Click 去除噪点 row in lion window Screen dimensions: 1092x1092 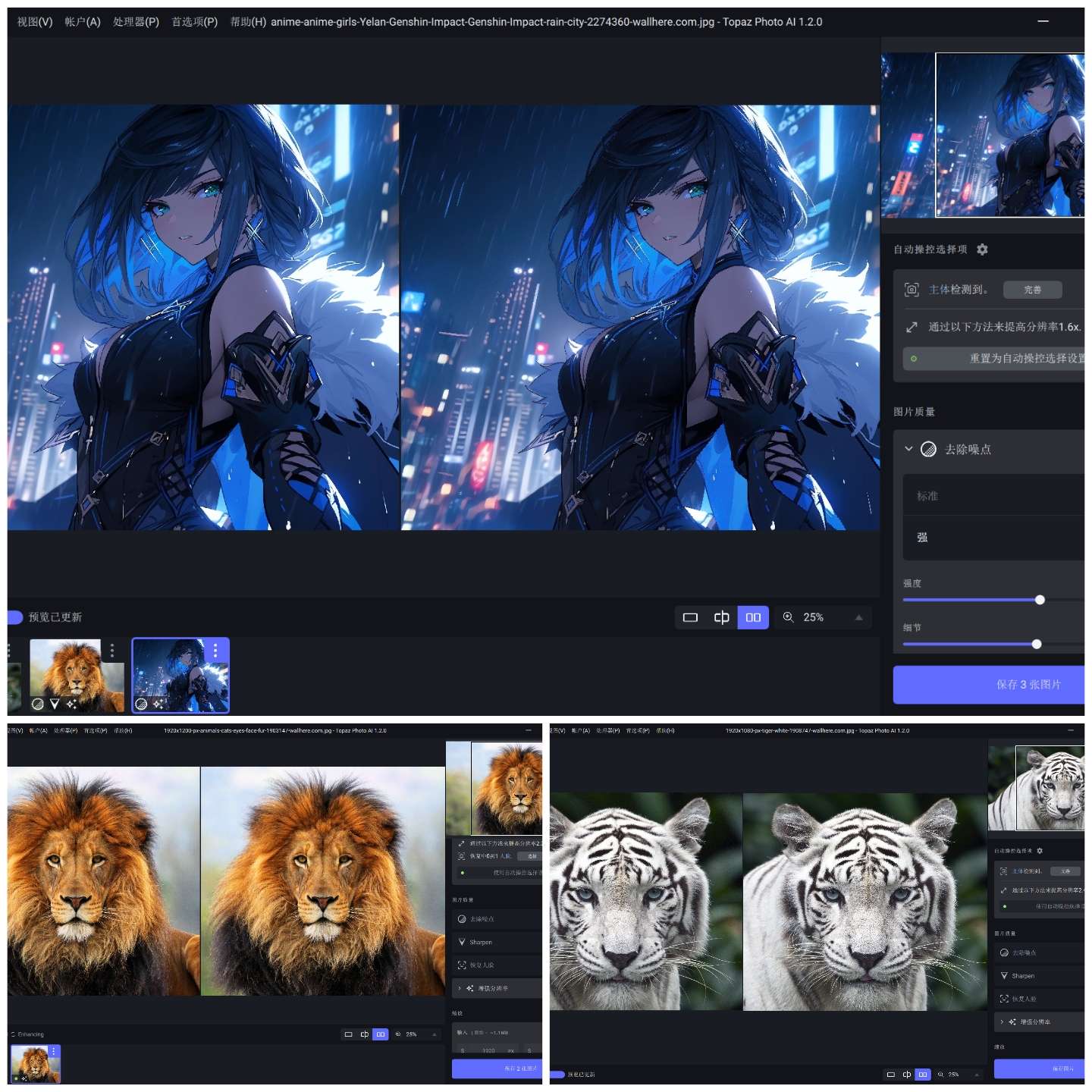[x=497, y=919]
